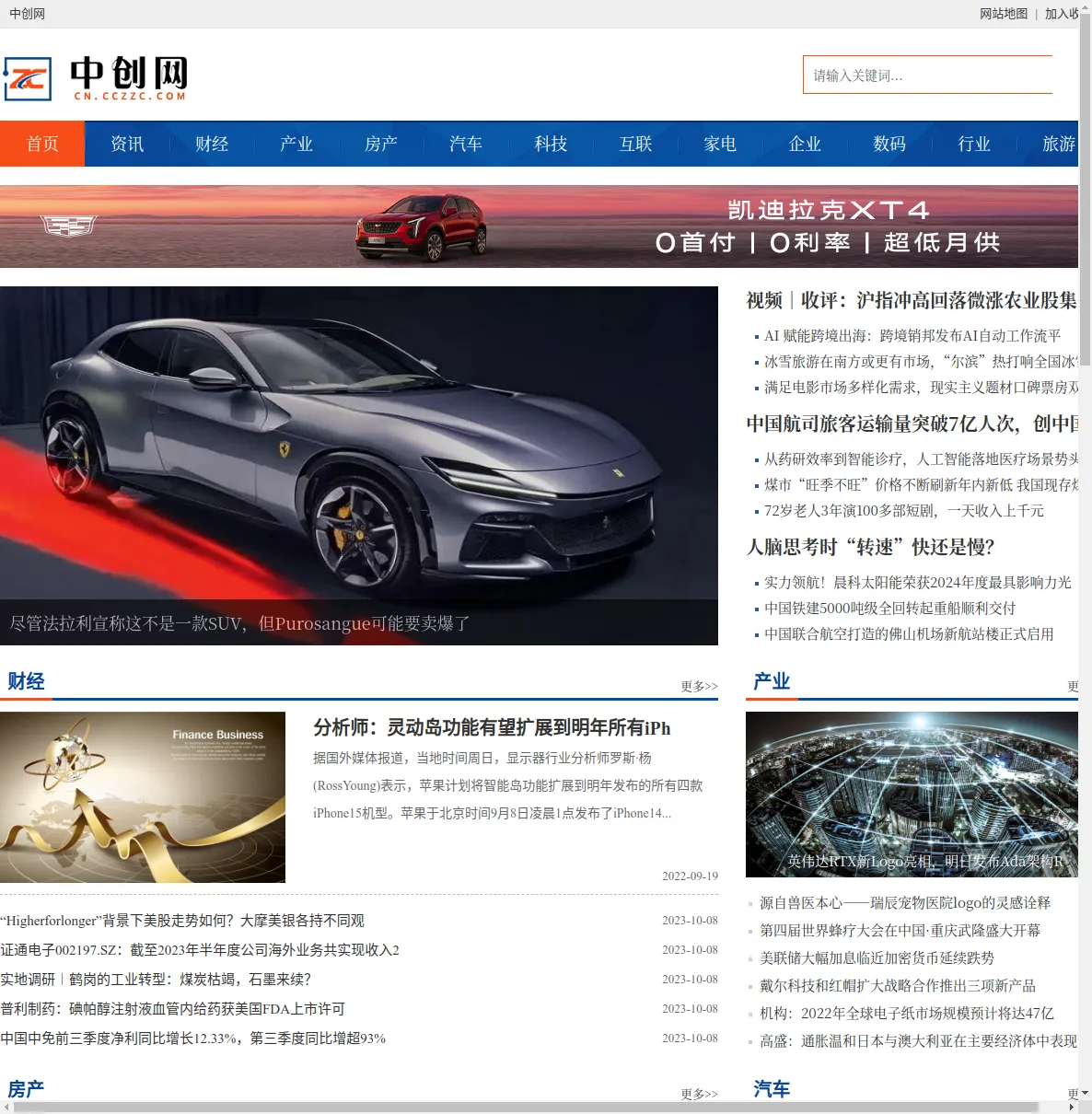Go to the 资讯 nav section
Image resolution: width=1092 pixels, height=1114 pixels.
click(127, 144)
